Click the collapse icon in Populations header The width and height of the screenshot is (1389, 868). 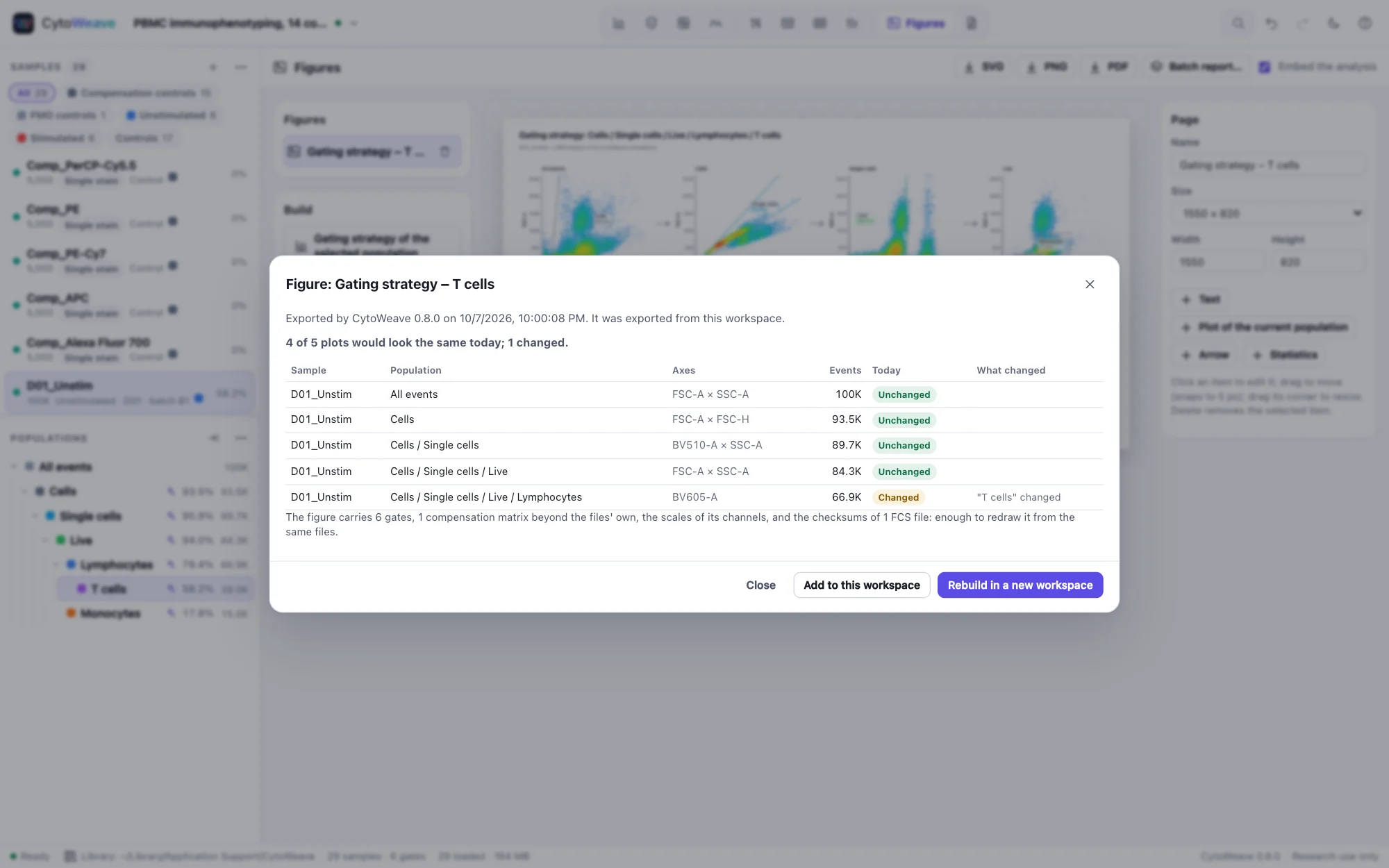214,437
